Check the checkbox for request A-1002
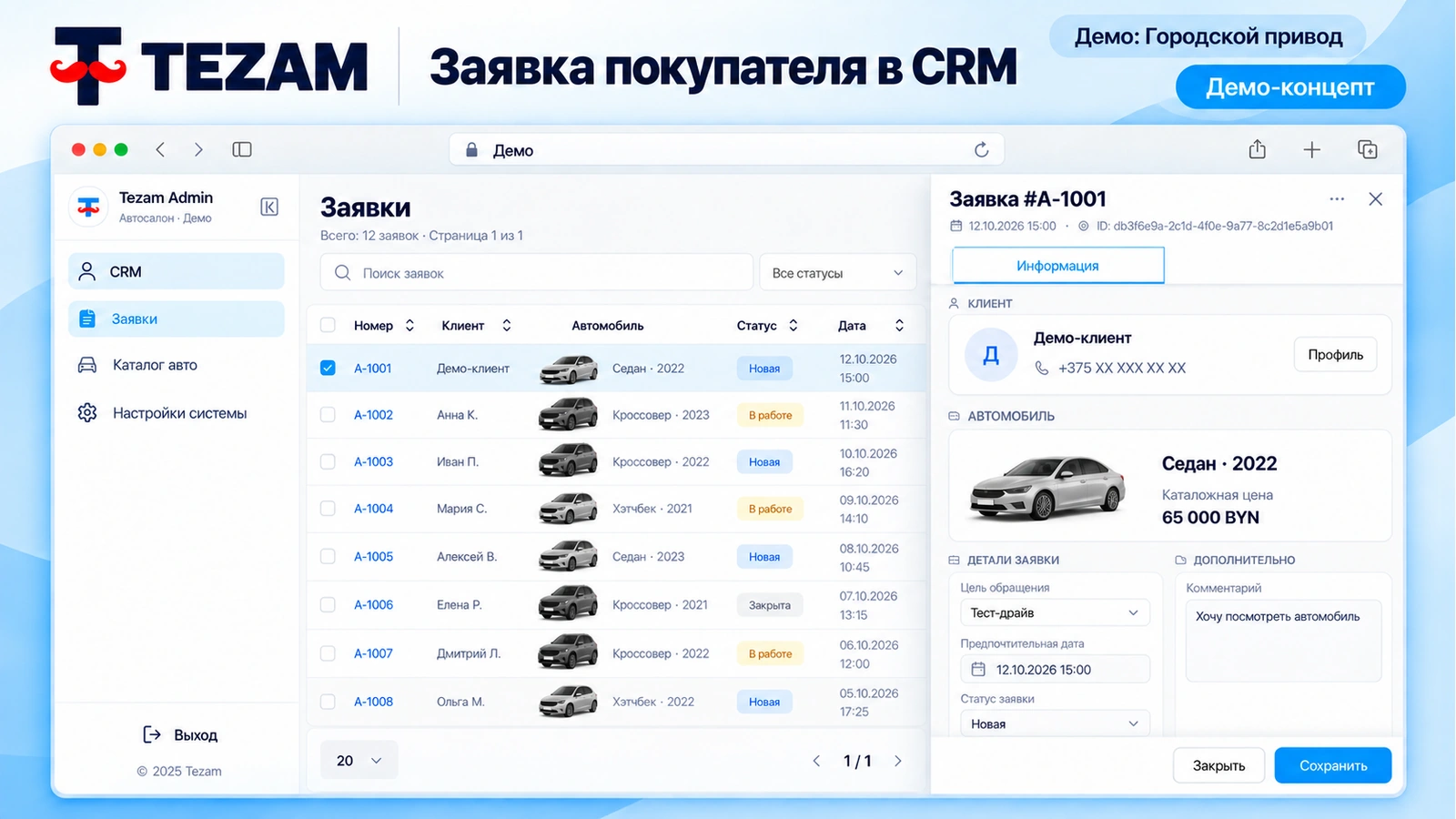Screen dimensions: 1456x819 (328, 415)
